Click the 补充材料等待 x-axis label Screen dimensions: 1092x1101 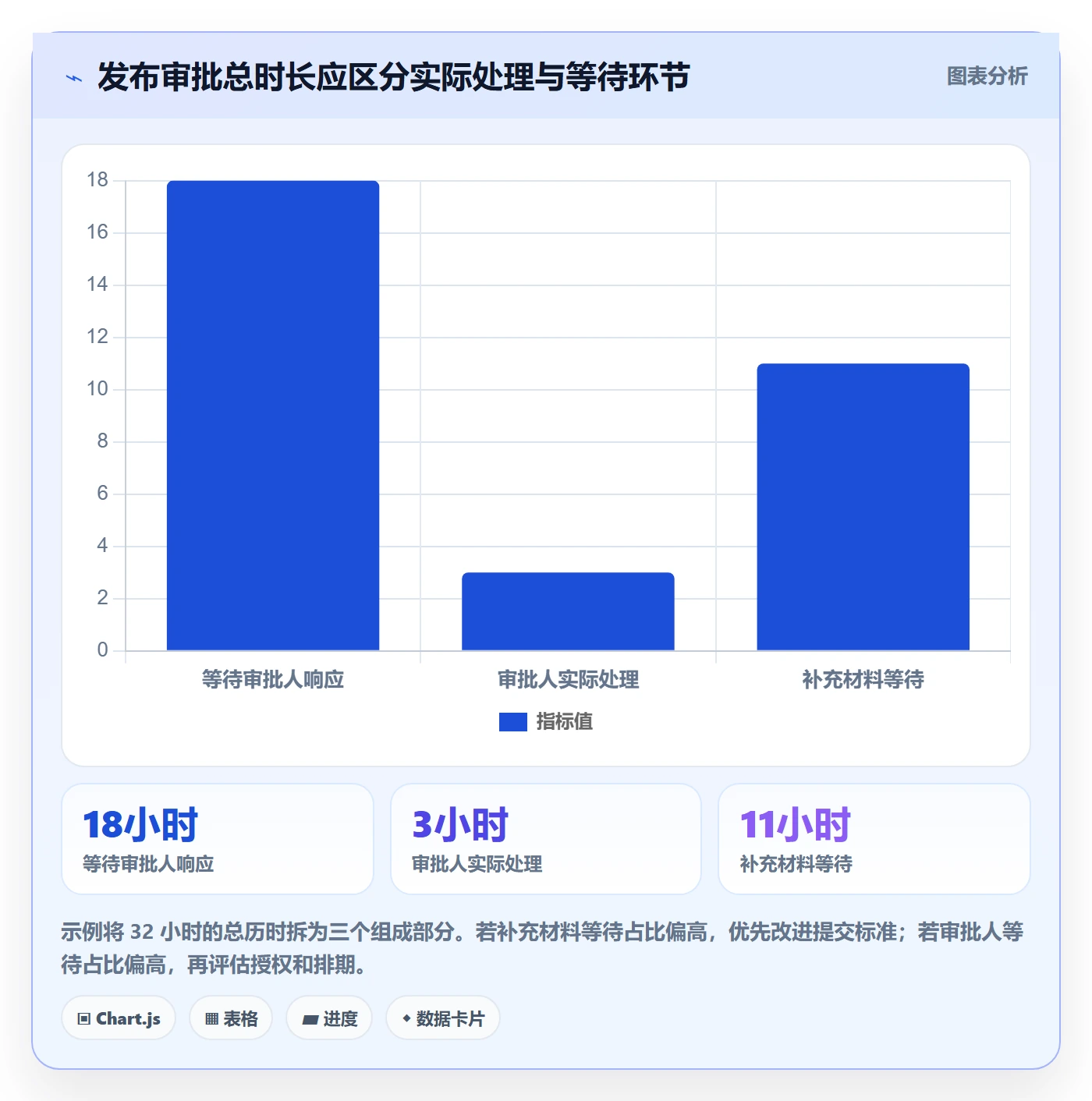pyautogui.click(x=863, y=680)
